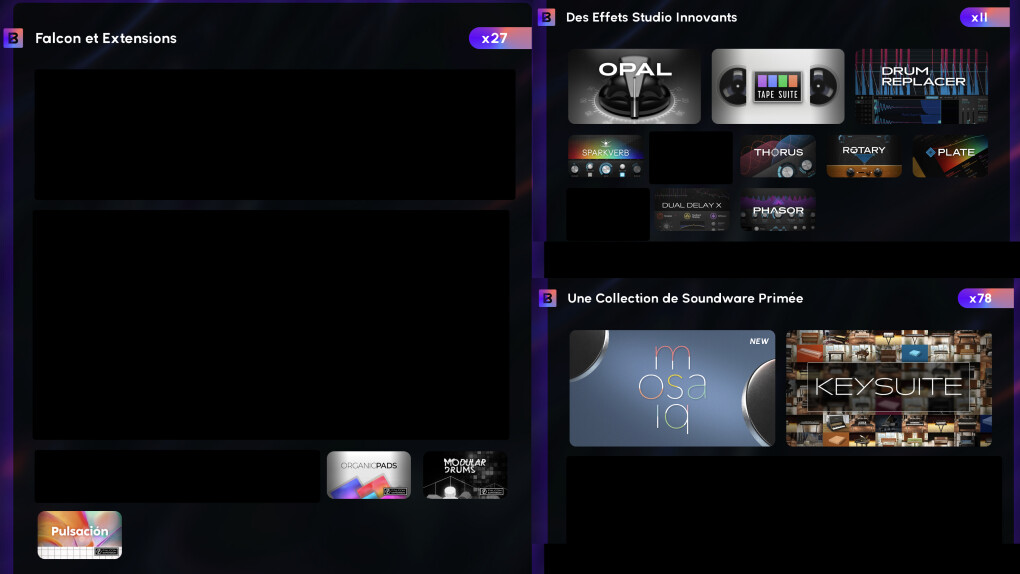Open the Mosaiq soundware card

[672, 389]
